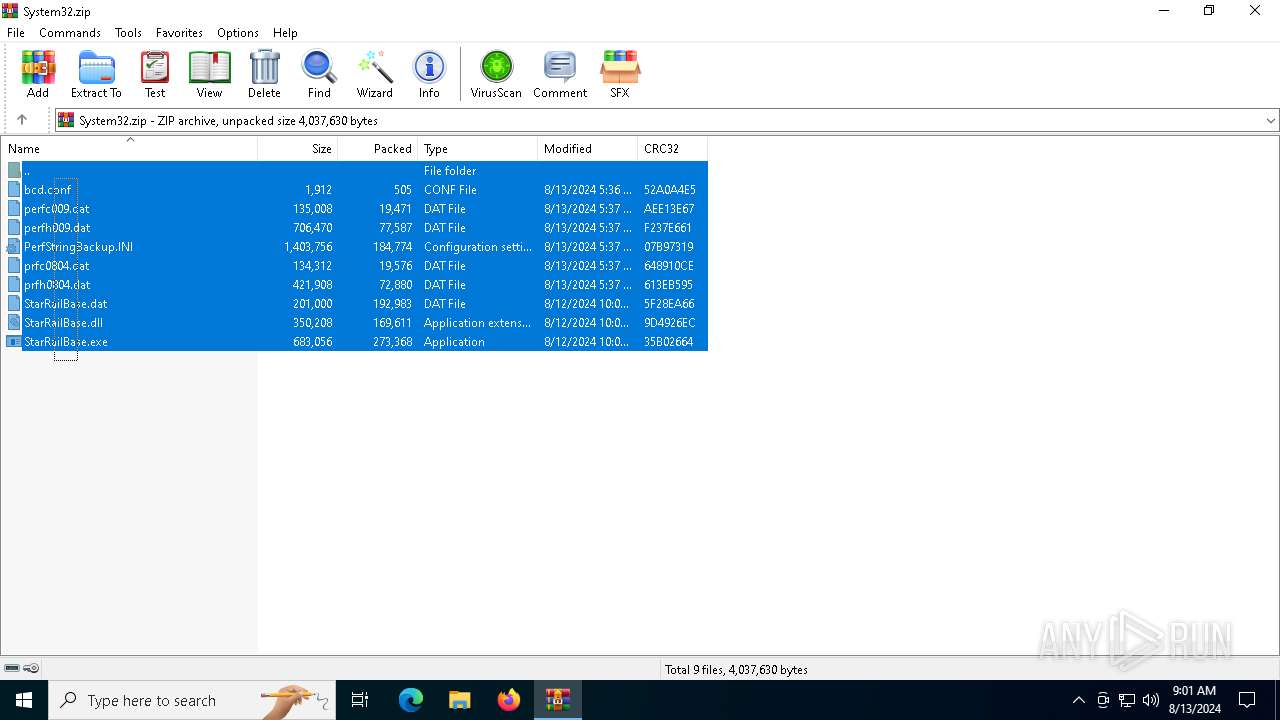Open the Comment tool
The image size is (1280, 720).
coord(560,74)
